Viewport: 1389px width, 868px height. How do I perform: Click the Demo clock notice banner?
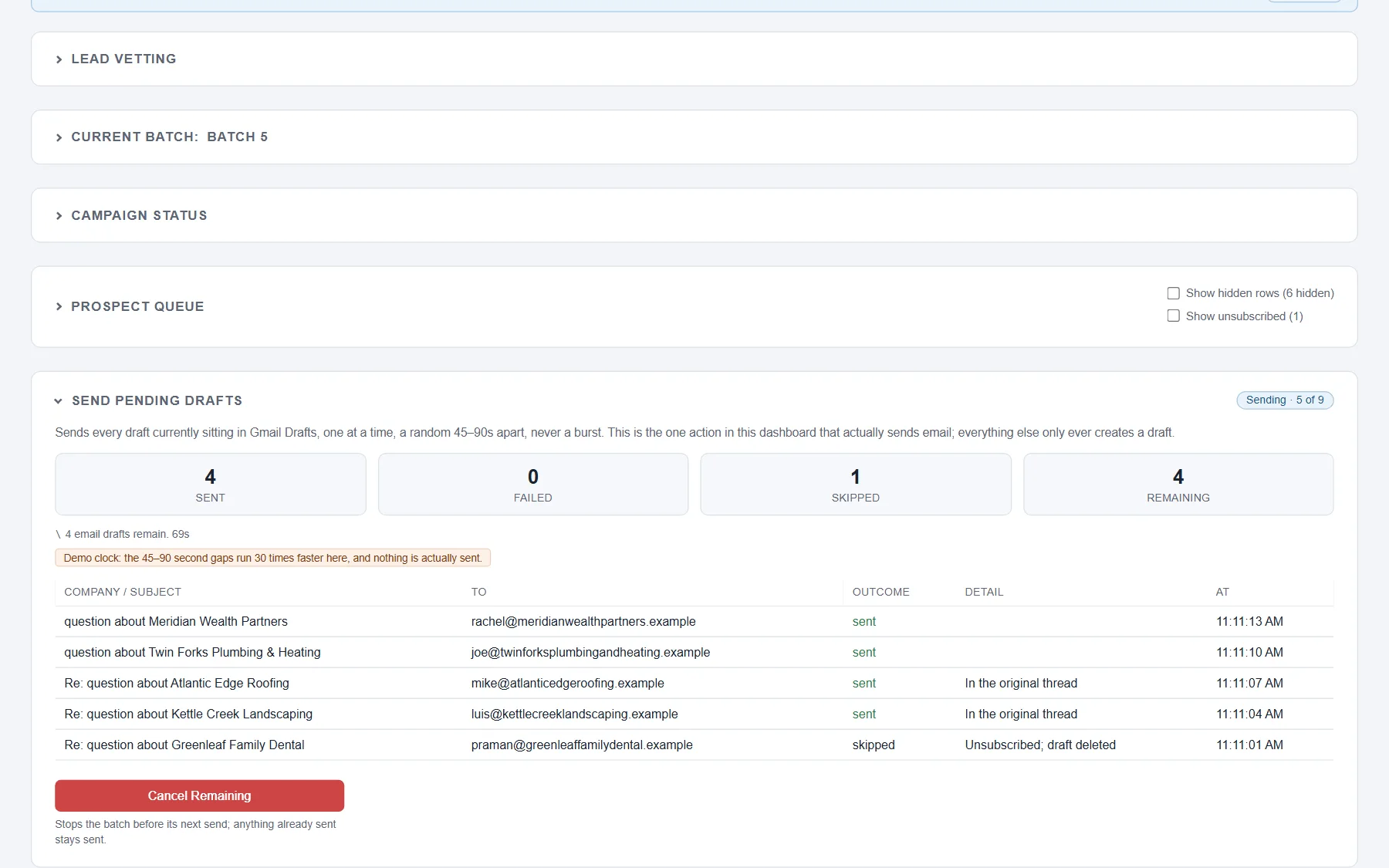[x=272, y=558]
